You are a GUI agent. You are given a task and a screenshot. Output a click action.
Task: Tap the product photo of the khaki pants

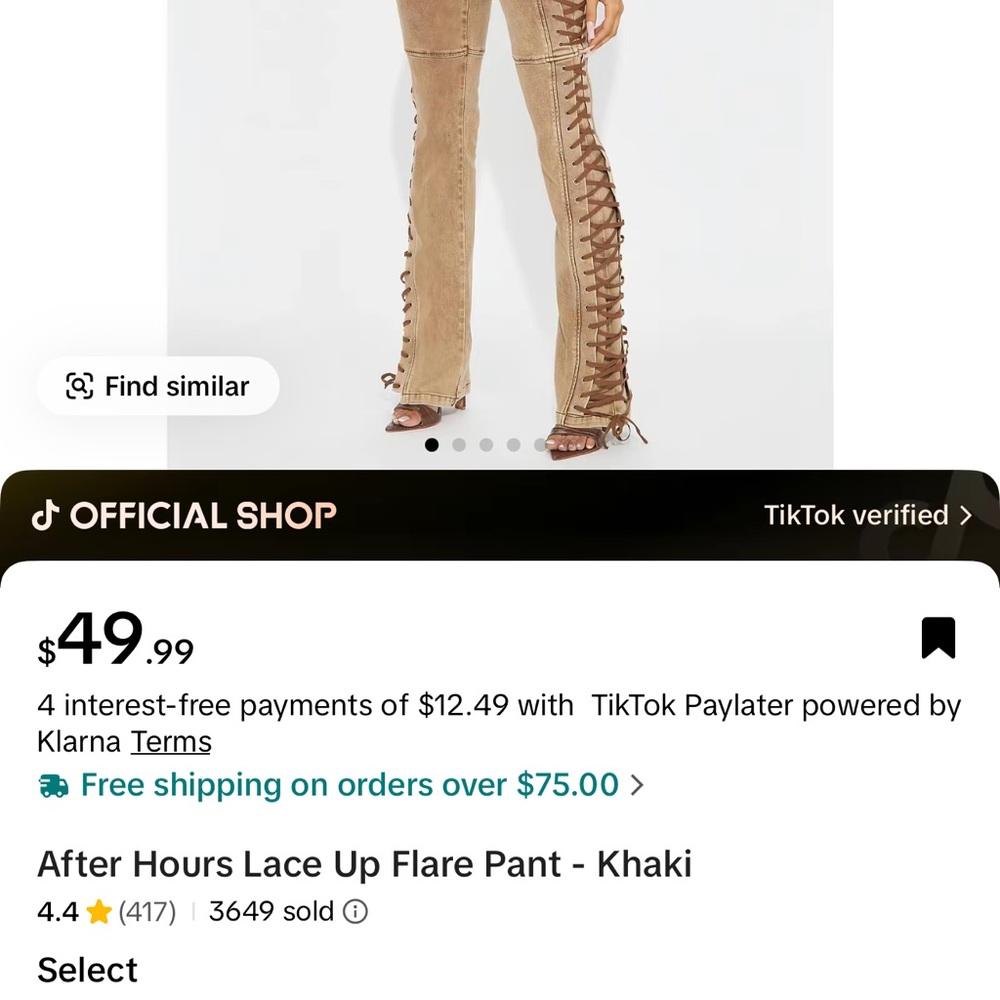(x=500, y=200)
